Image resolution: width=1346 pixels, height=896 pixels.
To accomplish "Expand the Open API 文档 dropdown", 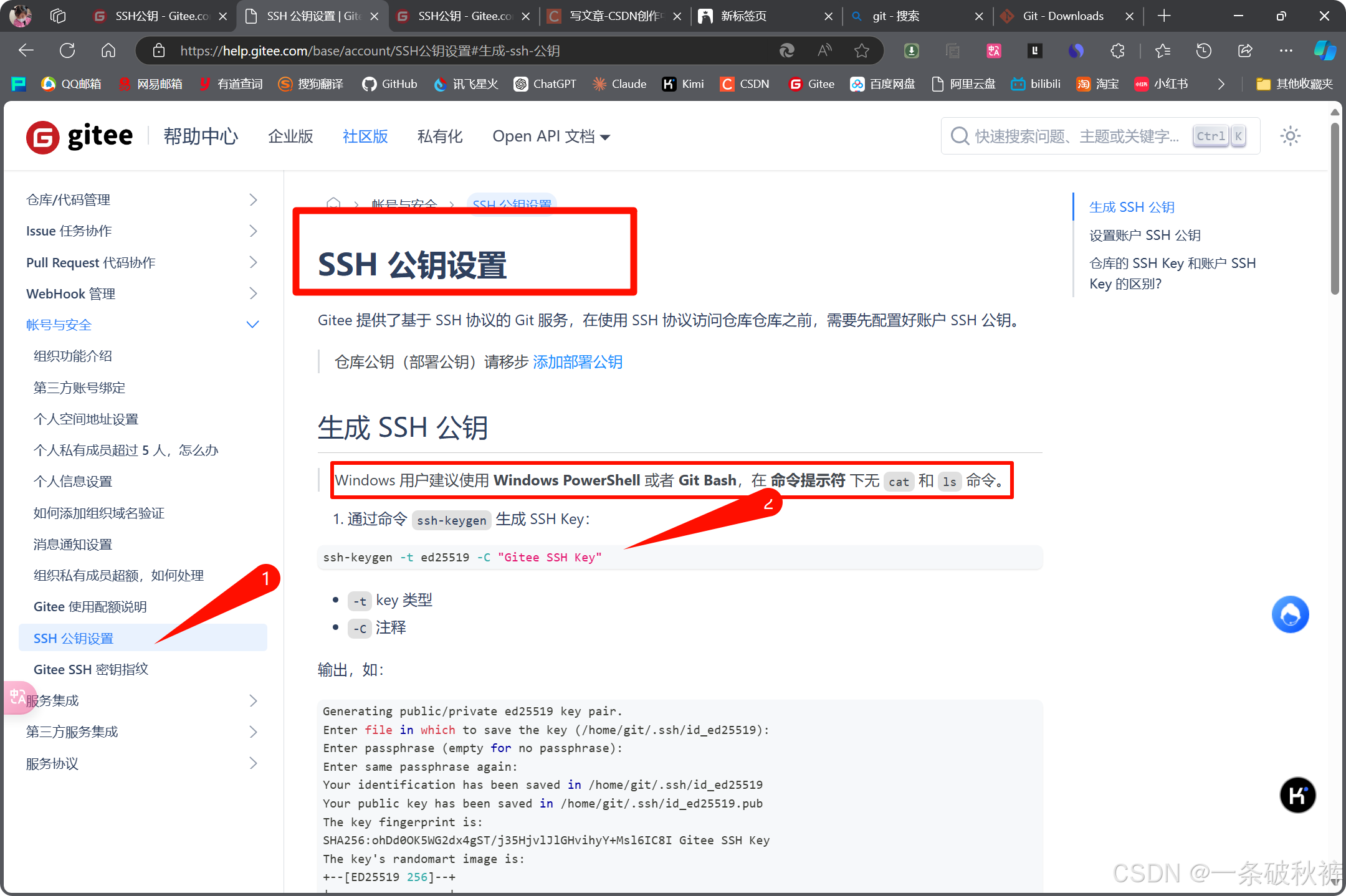I will pos(551,136).
